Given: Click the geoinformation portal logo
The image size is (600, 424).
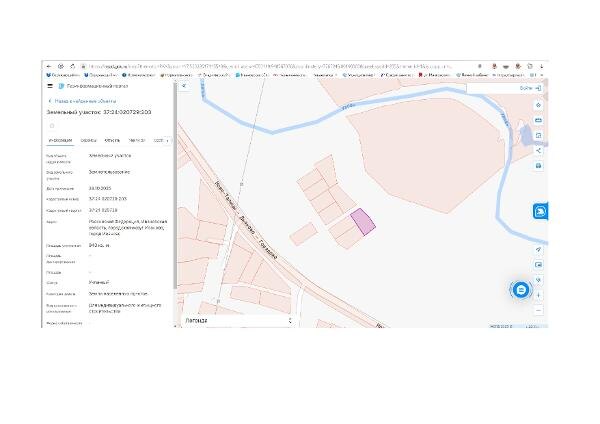Looking at the screenshot, I should (61, 86).
